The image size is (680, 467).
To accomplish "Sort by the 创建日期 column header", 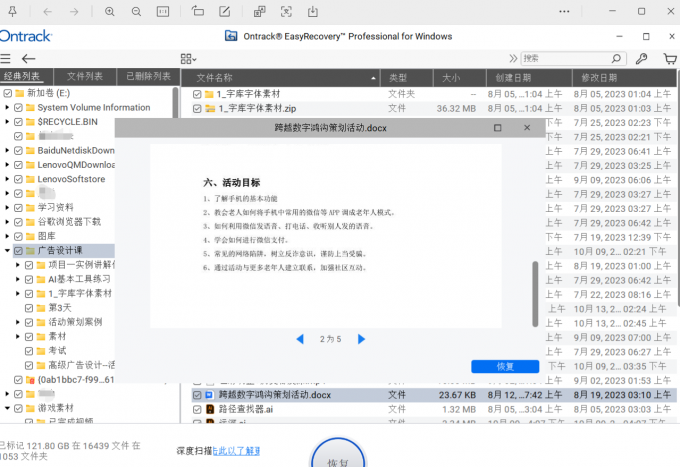I will [x=529, y=78].
